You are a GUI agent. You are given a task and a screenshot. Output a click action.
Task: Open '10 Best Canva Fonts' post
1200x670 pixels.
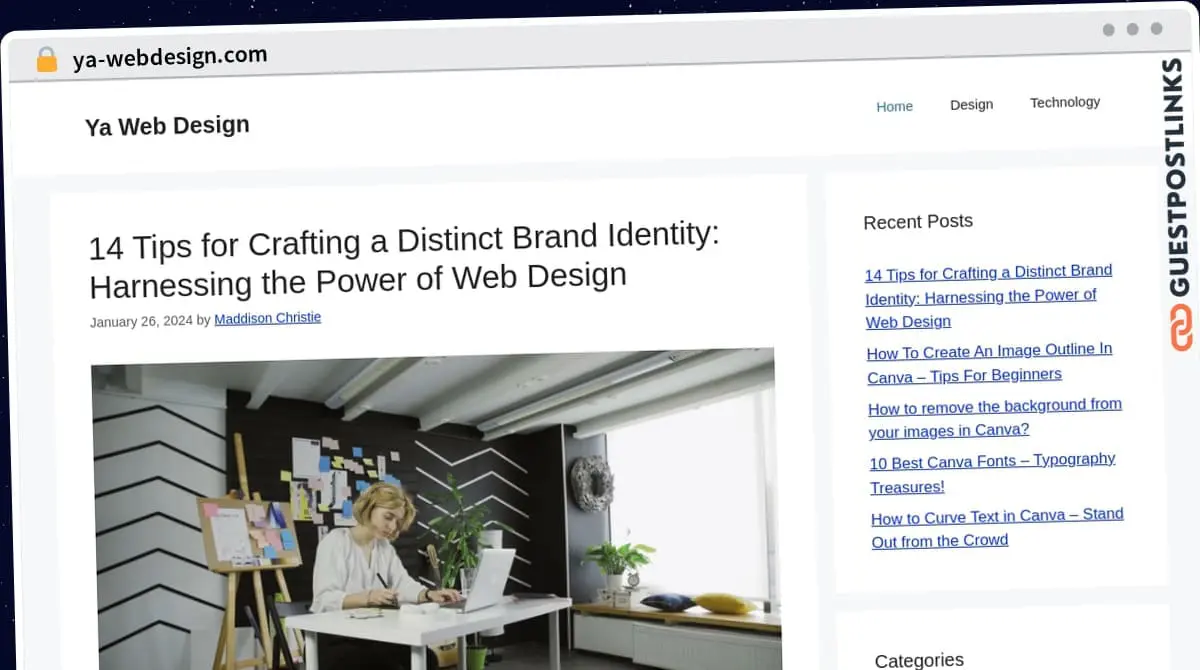pyautogui.click(x=991, y=473)
